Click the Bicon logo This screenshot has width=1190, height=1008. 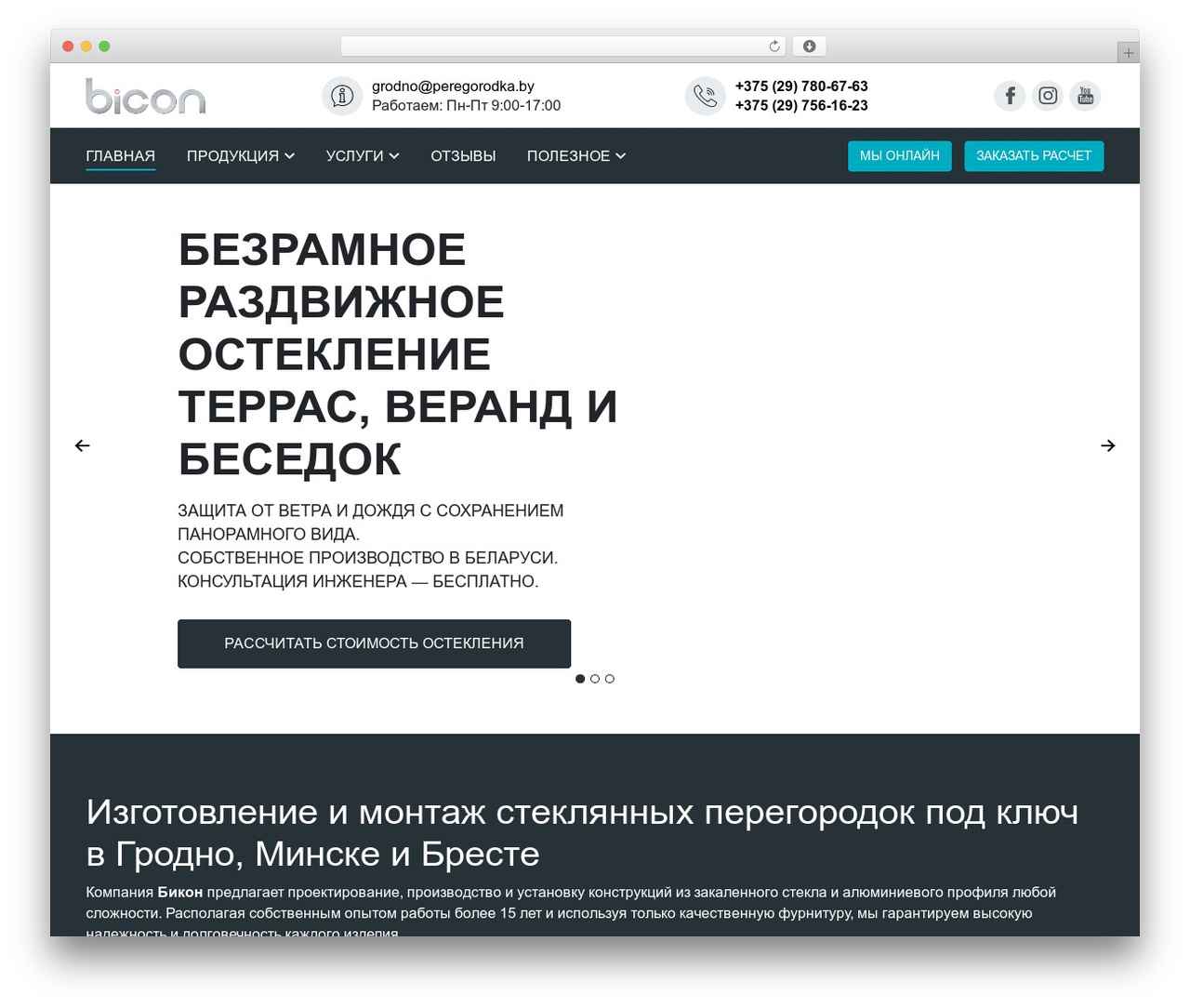coord(145,97)
